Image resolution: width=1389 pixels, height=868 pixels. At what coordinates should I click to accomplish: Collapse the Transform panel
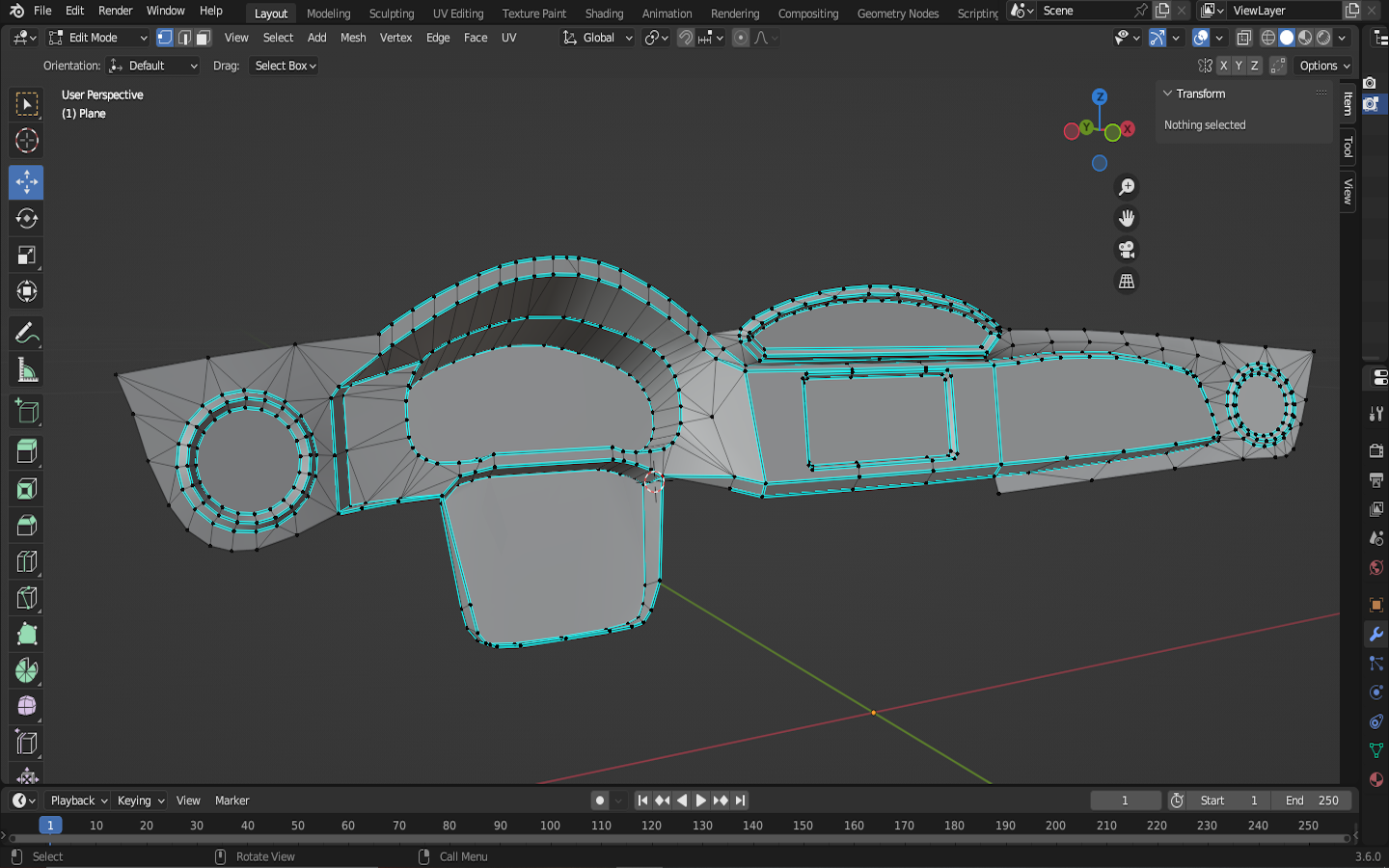[1168, 94]
